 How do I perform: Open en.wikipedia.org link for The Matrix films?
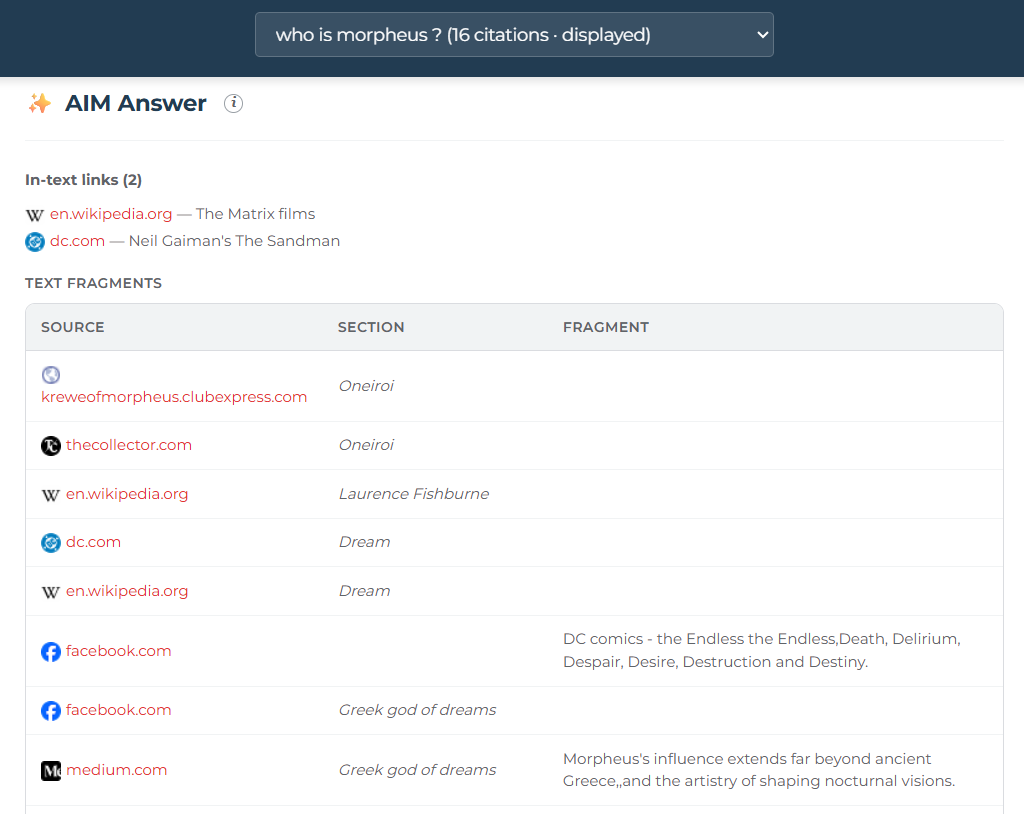click(111, 214)
